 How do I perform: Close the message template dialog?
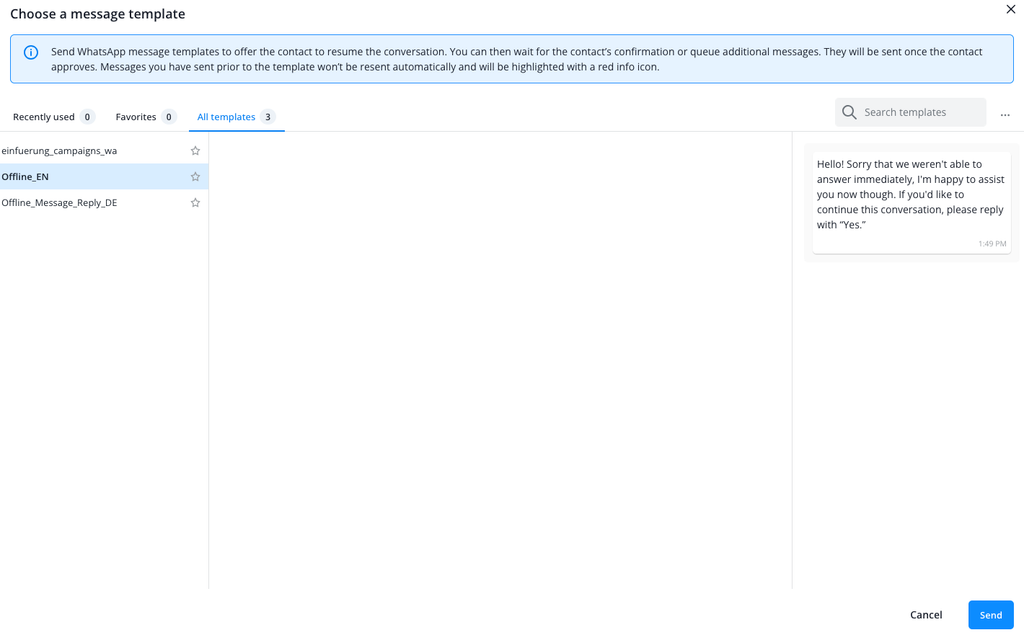pos(1010,9)
